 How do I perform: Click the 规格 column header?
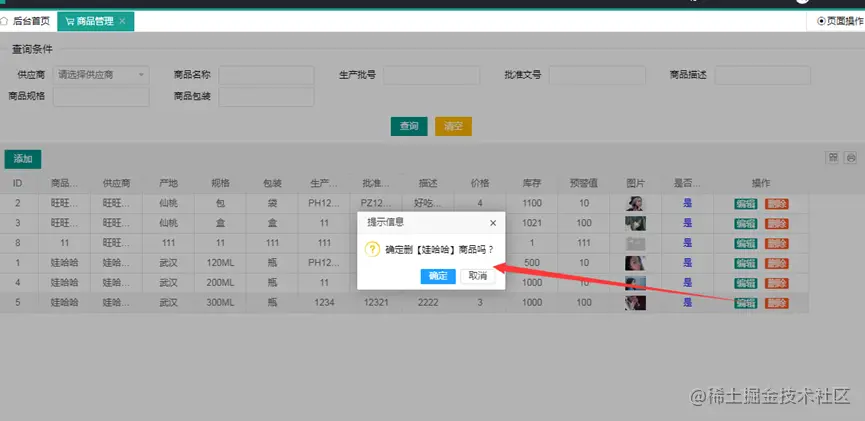point(220,183)
